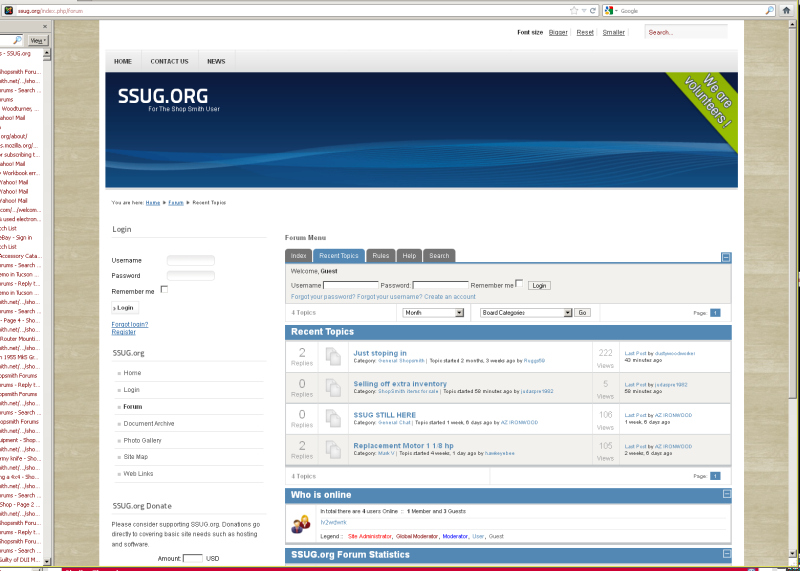Click the Go button beside Board Categories
The image size is (800, 571).
click(582, 313)
